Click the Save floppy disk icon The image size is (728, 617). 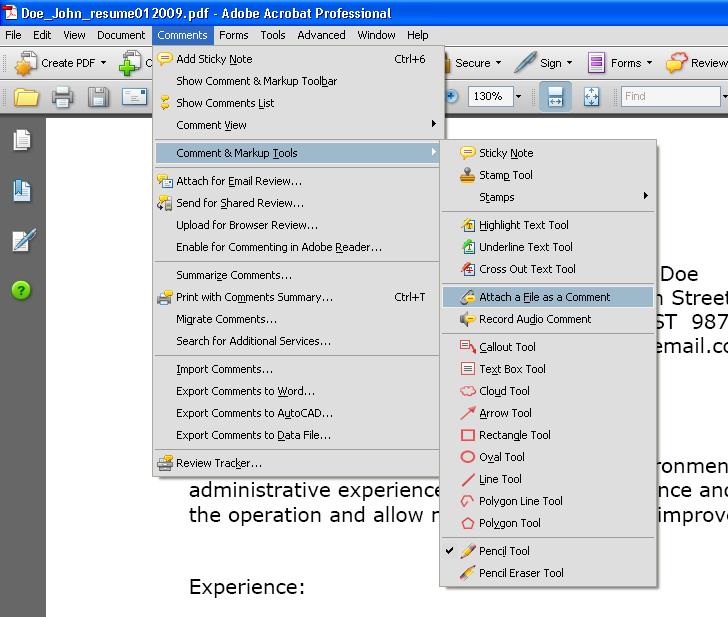pyautogui.click(x=98, y=97)
